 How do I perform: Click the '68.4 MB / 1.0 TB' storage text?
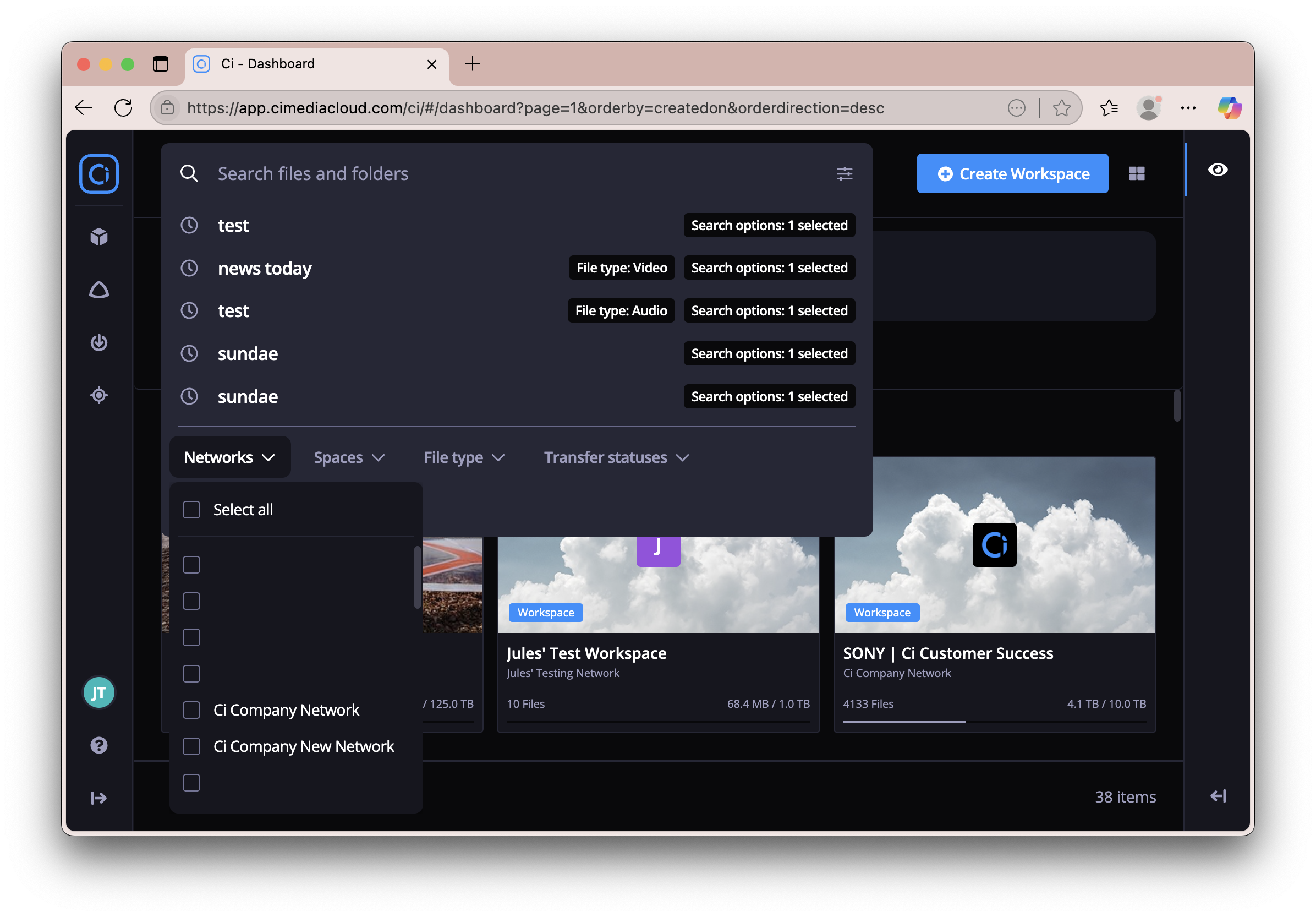768,703
